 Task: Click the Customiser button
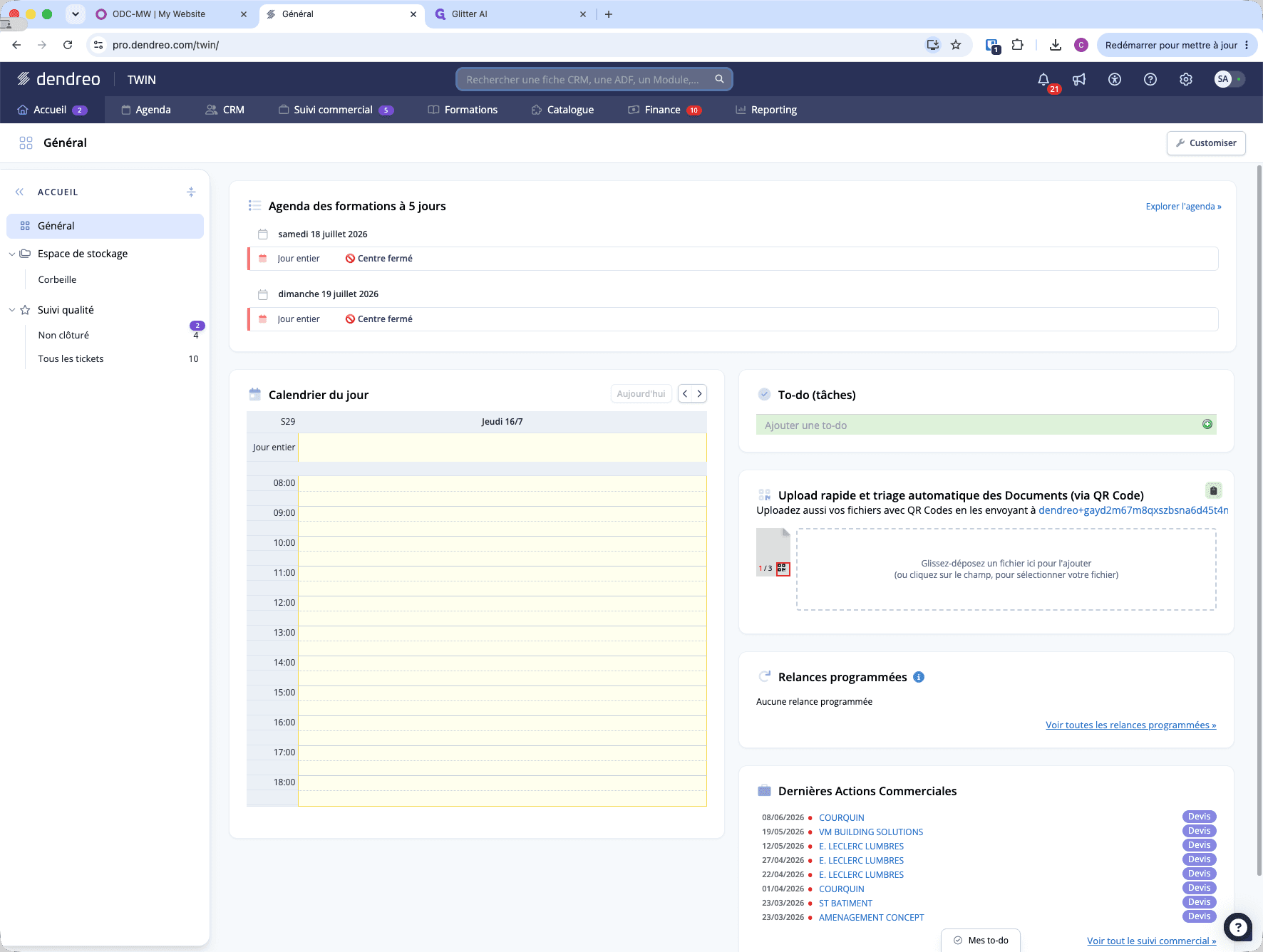(x=1206, y=143)
